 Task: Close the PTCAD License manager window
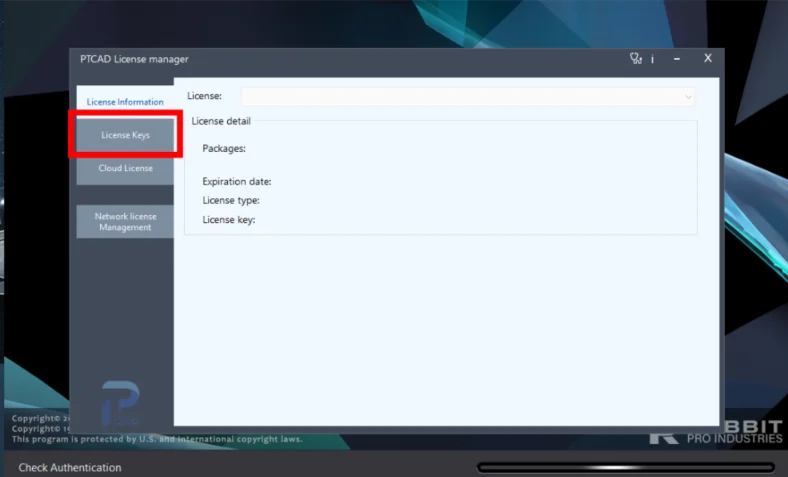[708, 58]
